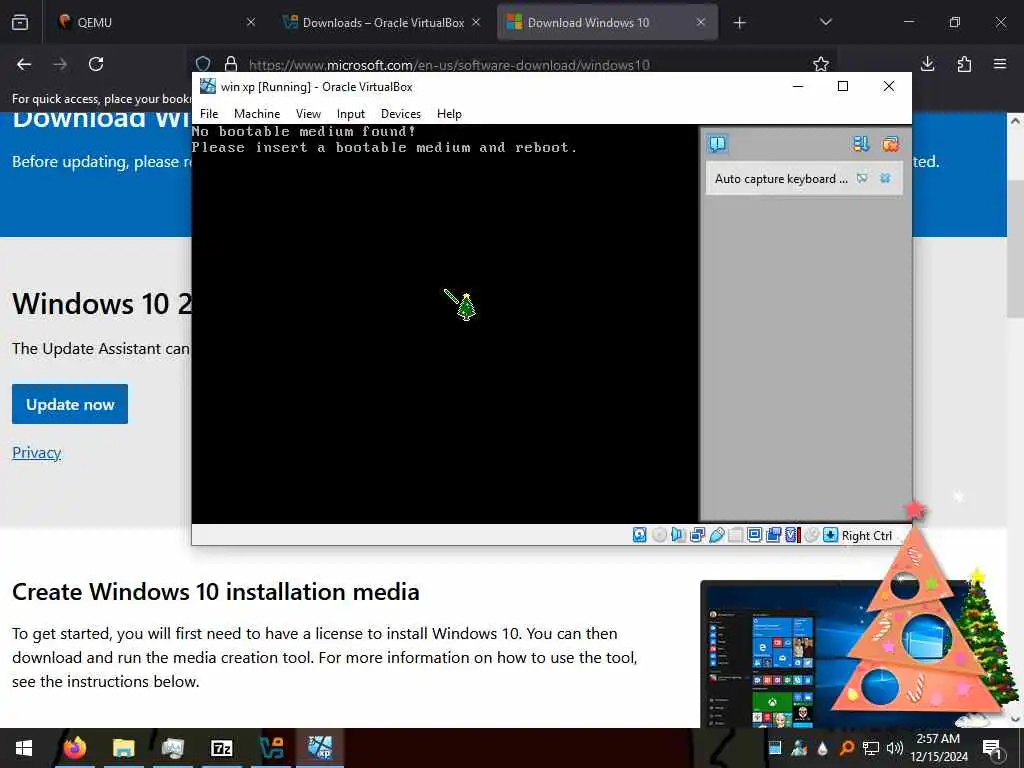Click the site security padlock icon

click(231, 64)
